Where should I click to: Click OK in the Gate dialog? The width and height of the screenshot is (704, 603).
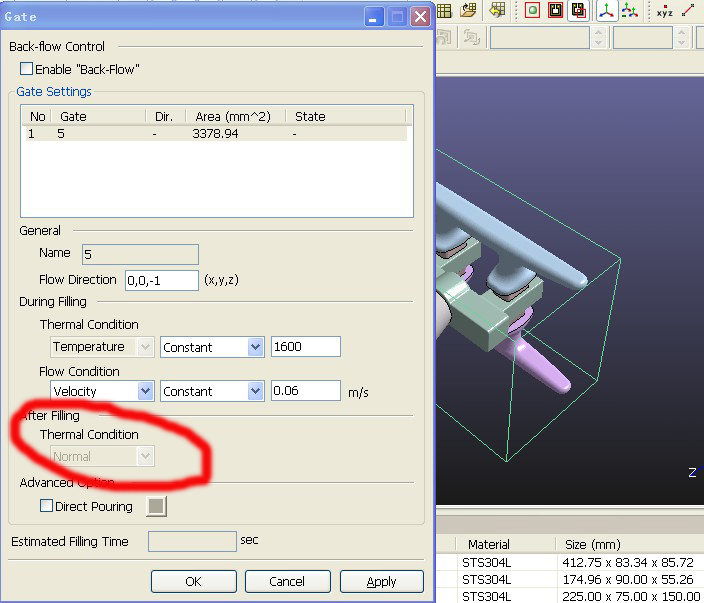(194, 581)
